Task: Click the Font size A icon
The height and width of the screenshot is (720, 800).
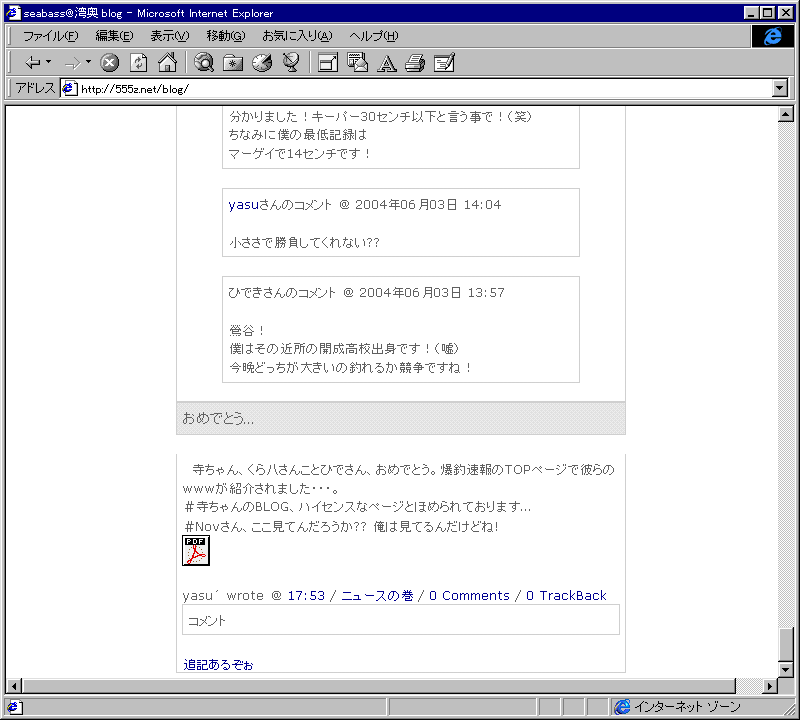Action: pyautogui.click(x=386, y=64)
